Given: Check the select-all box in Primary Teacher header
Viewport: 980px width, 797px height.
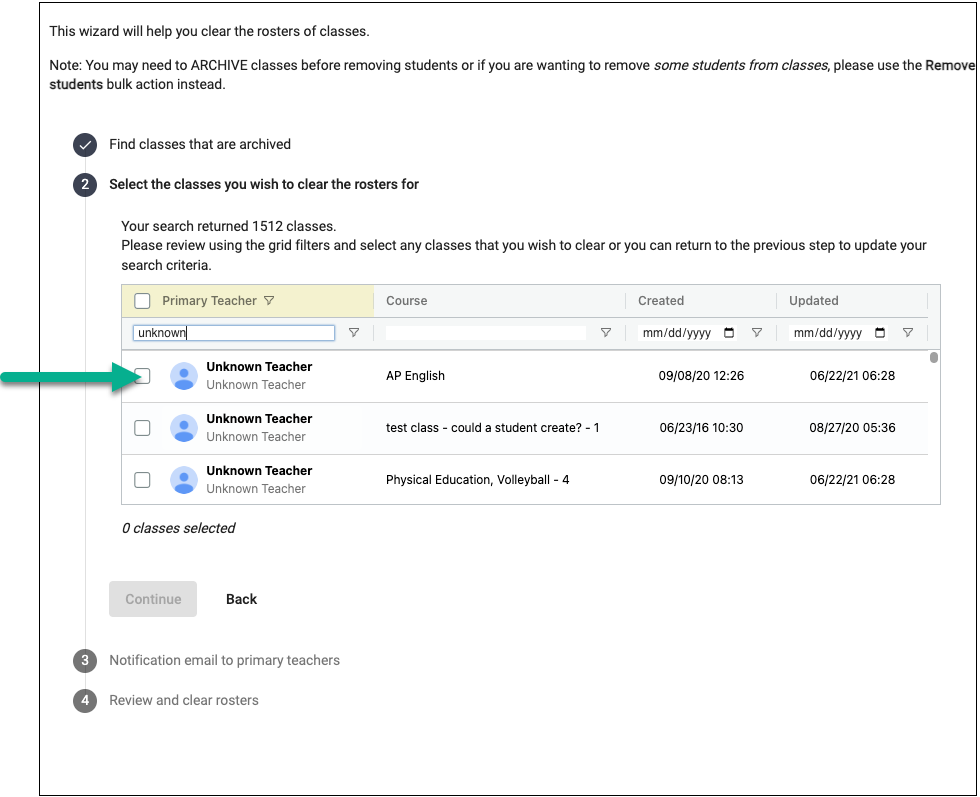Looking at the screenshot, I should point(142,301).
